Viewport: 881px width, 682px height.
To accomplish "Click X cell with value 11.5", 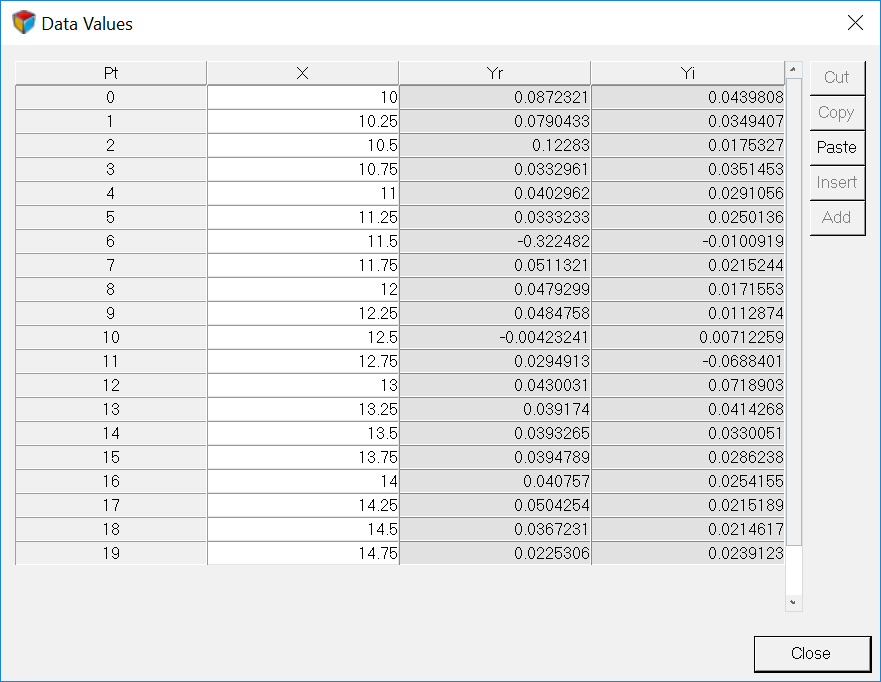I will tap(303, 241).
